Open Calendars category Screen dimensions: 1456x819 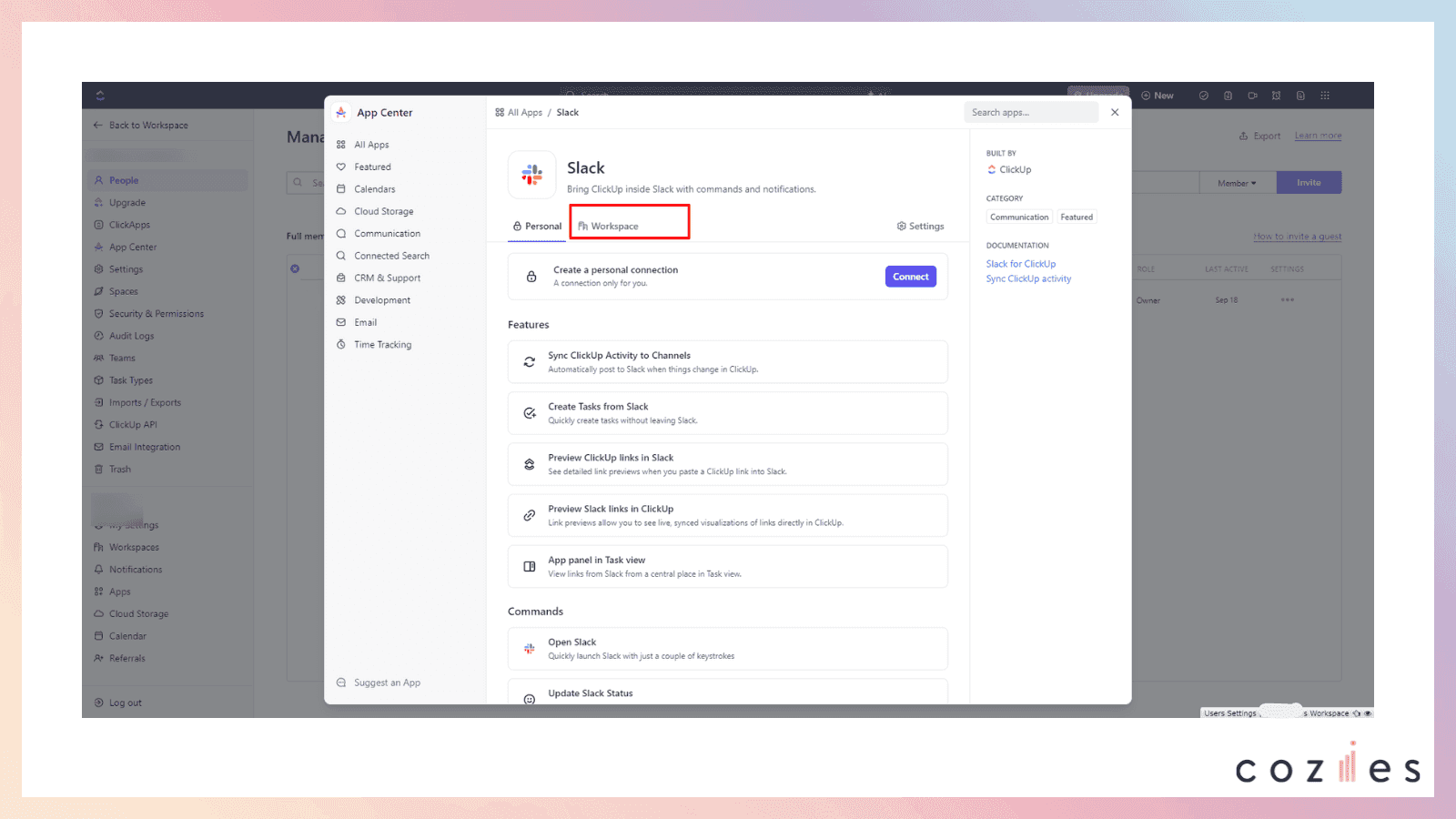tap(366, 189)
